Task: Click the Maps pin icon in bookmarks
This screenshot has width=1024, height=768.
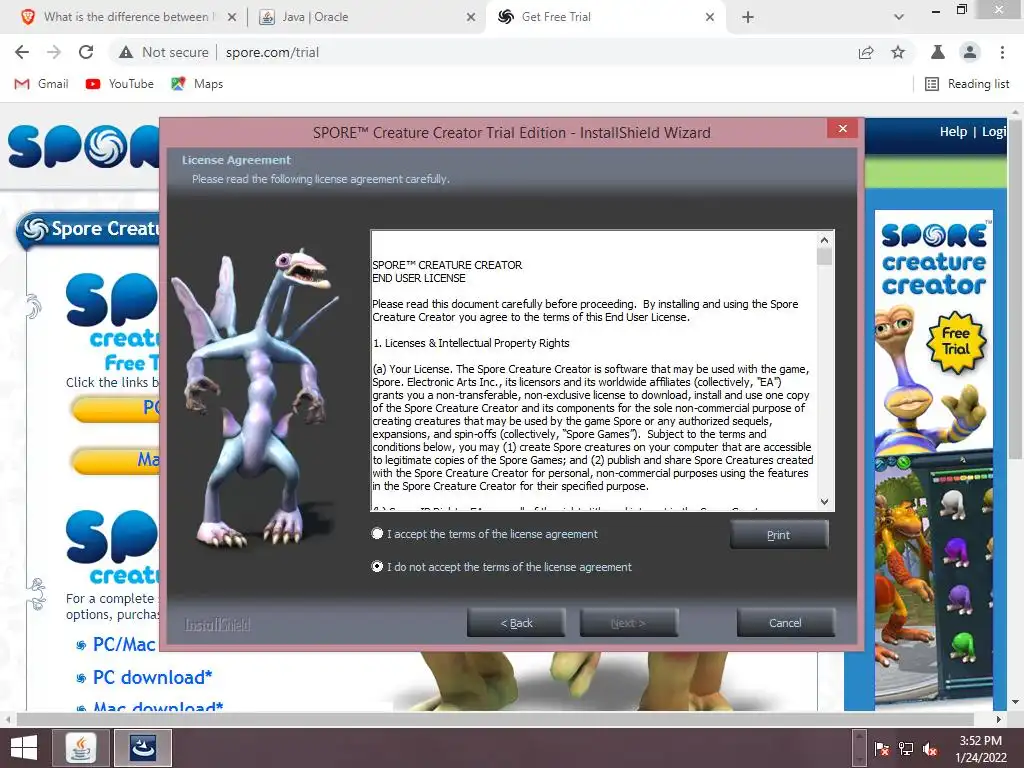Action: tap(178, 84)
